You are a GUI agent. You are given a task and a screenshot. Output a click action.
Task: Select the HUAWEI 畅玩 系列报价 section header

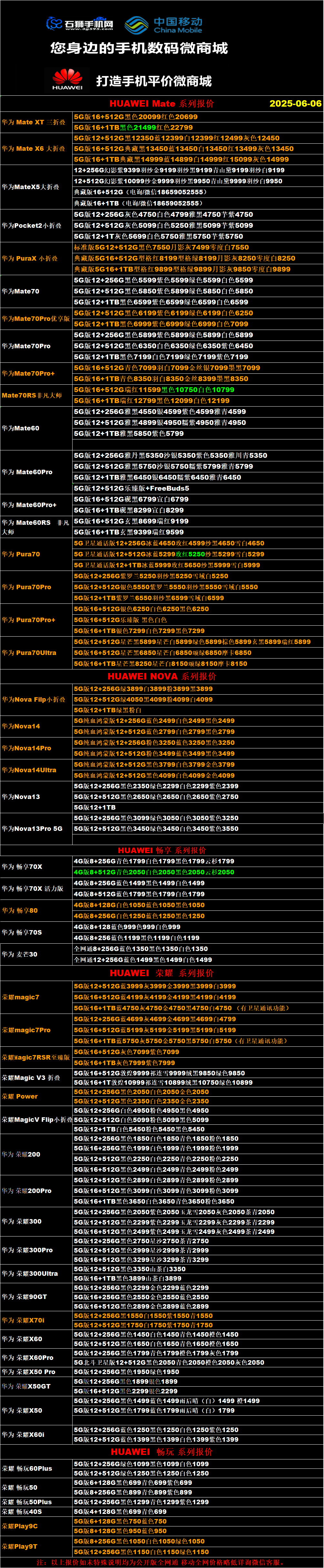click(162, 1451)
